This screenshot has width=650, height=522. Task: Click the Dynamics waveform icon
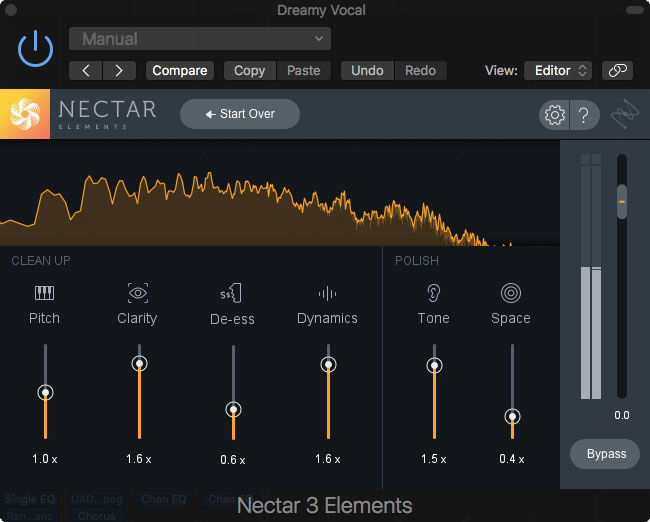click(x=327, y=294)
